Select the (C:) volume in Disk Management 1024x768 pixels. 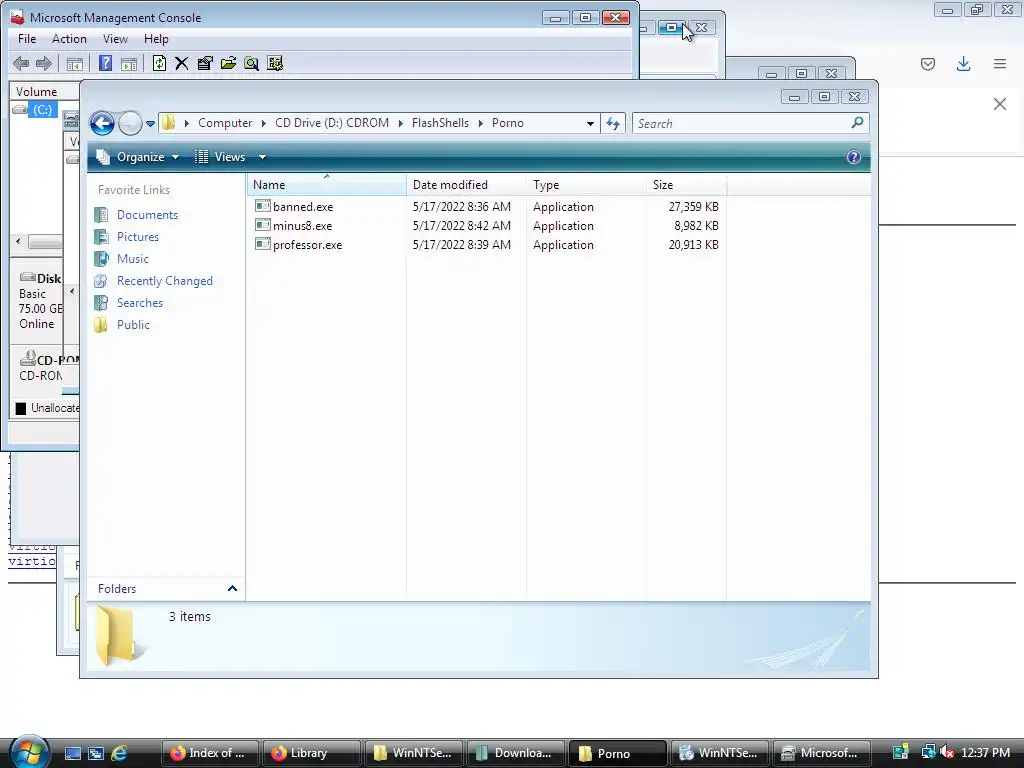pos(42,110)
